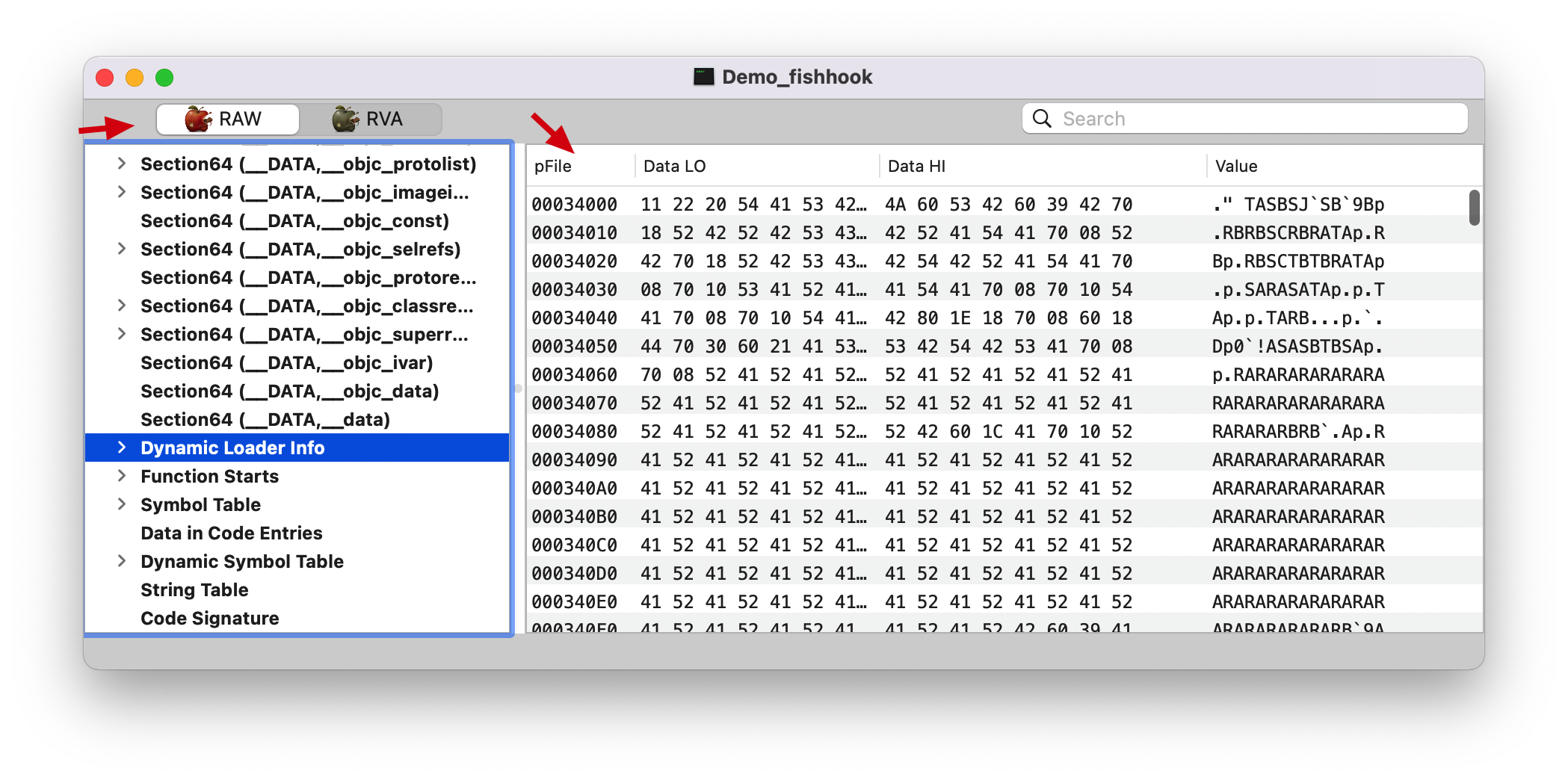This screenshot has width=1568, height=780.
Task: Expand Section64 __objc_imagei... node
Action: (122, 192)
